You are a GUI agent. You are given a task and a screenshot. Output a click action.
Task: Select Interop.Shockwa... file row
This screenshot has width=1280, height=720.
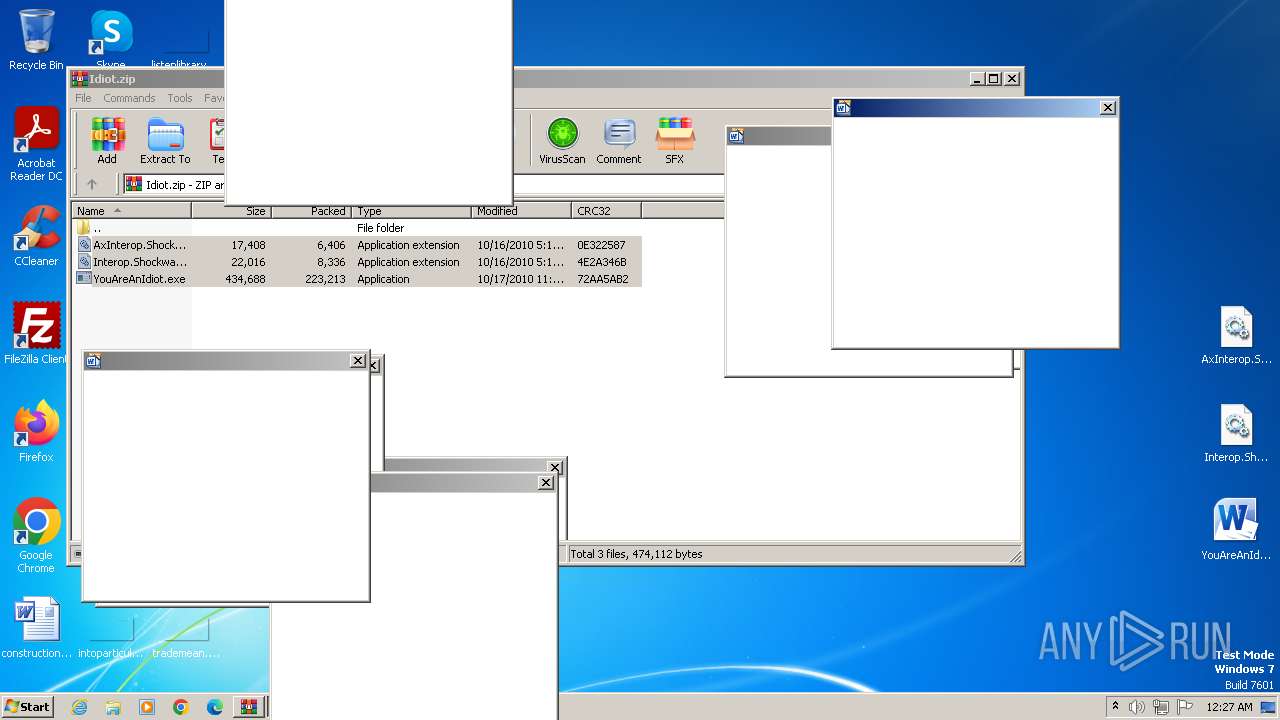(x=357, y=262)
